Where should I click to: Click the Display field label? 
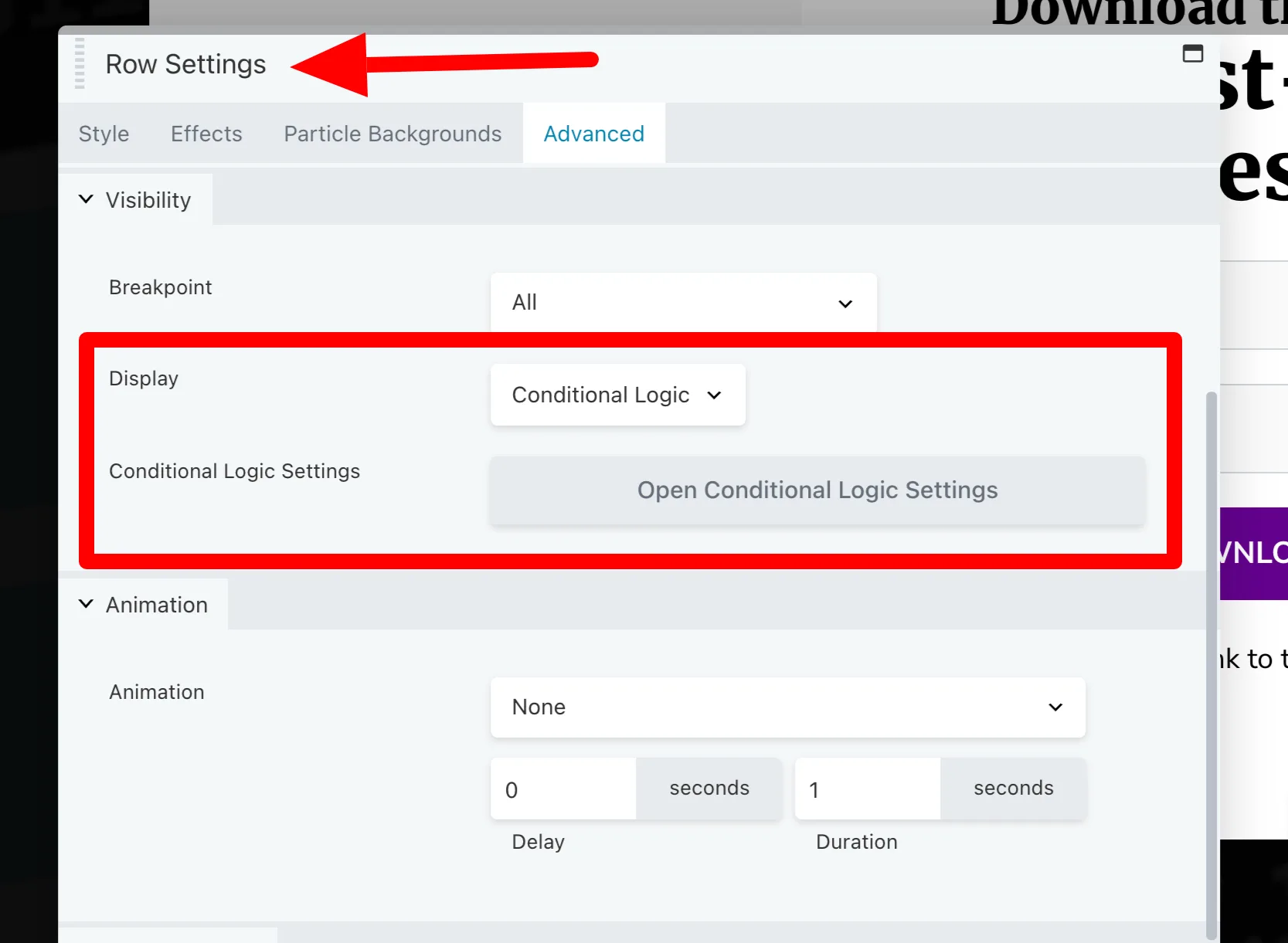144,378
